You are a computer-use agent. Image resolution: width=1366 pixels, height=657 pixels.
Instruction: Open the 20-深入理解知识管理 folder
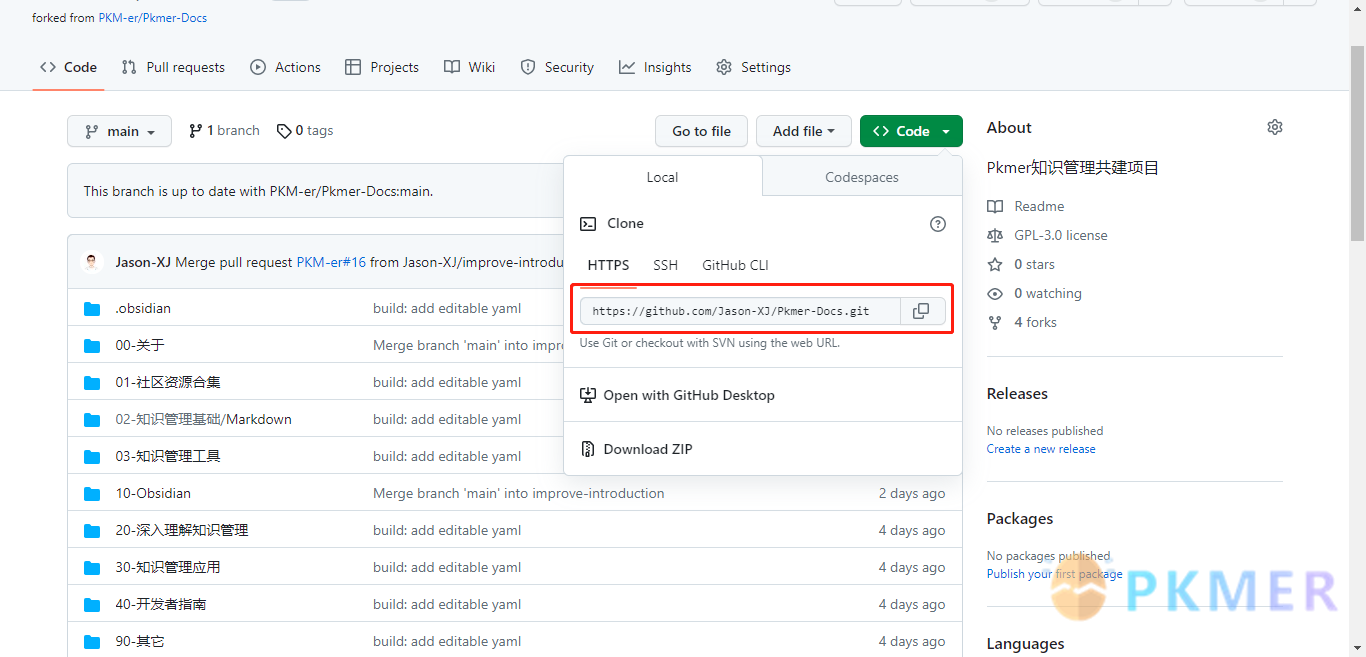(182, 530)
